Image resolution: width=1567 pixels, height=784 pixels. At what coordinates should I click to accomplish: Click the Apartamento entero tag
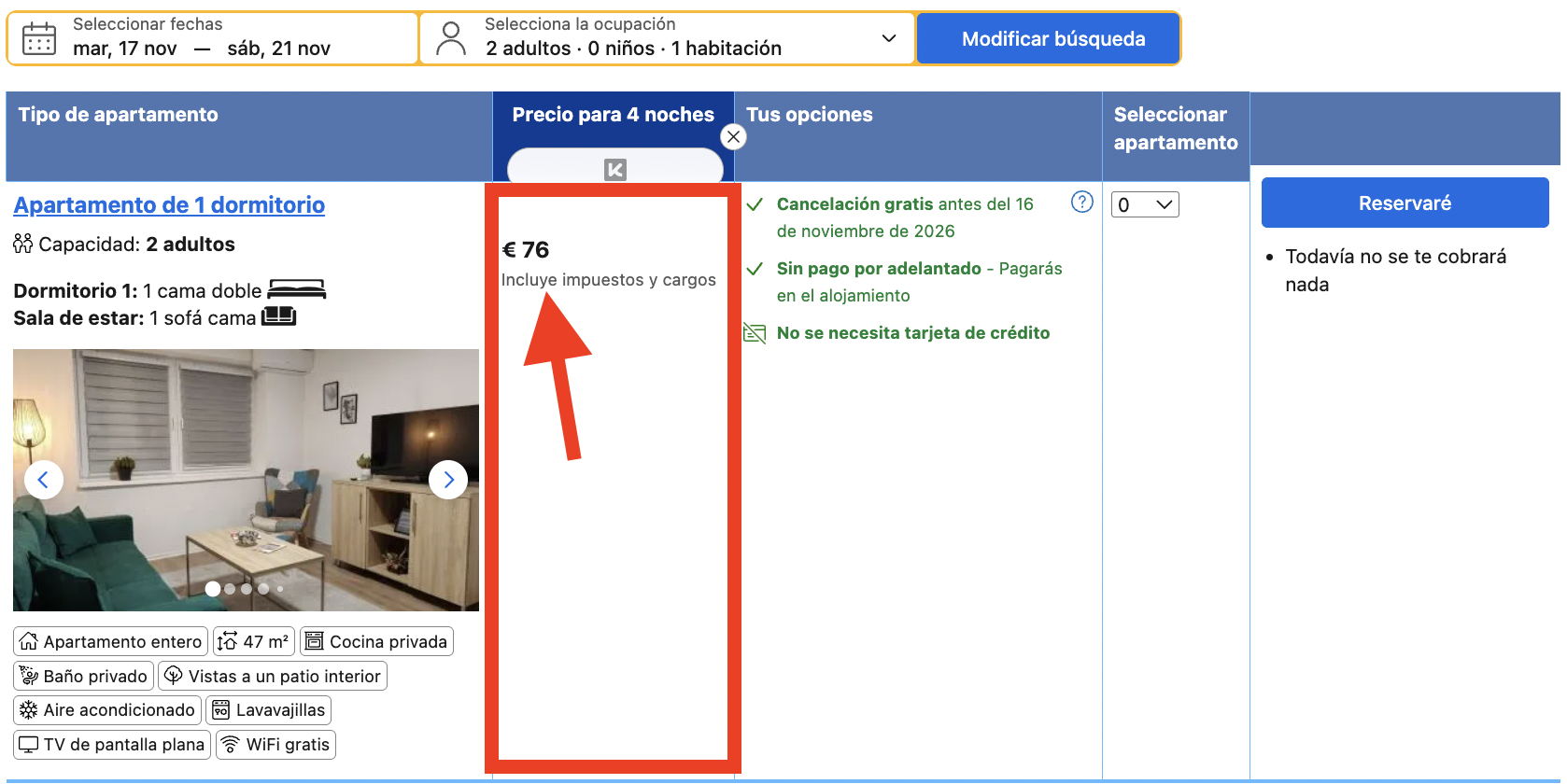point(110,641)
